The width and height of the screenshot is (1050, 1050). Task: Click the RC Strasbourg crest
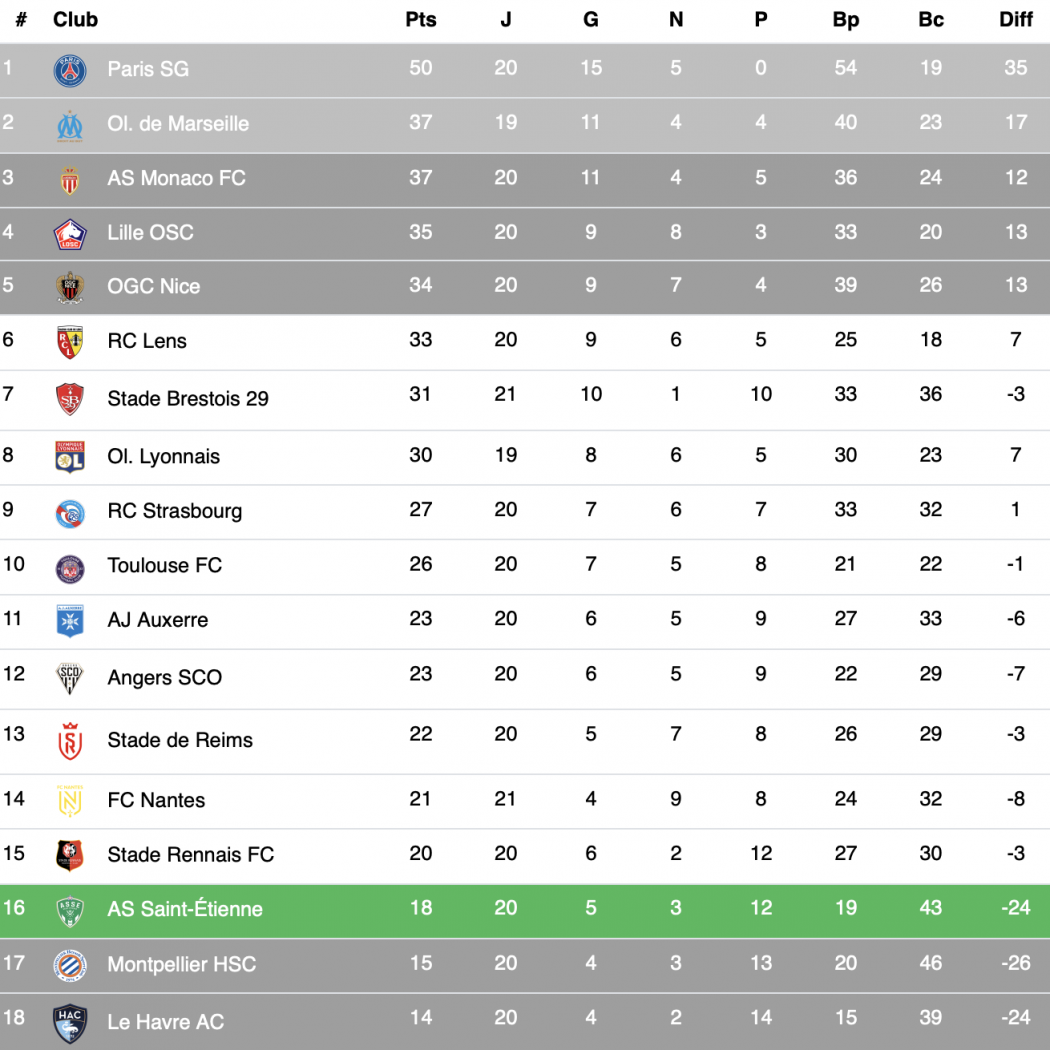tap(70, 514)
